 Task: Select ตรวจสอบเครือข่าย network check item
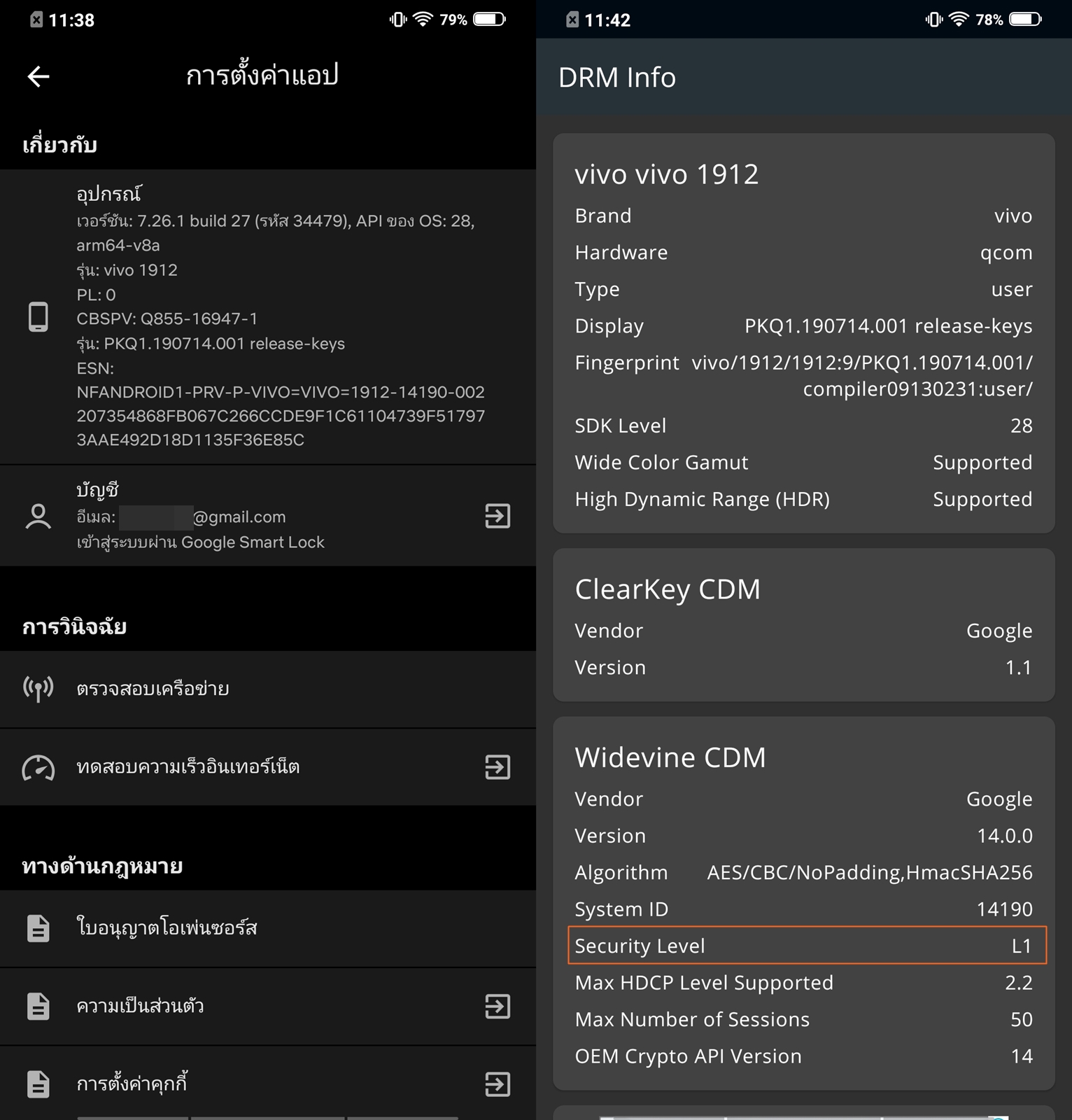268,689
